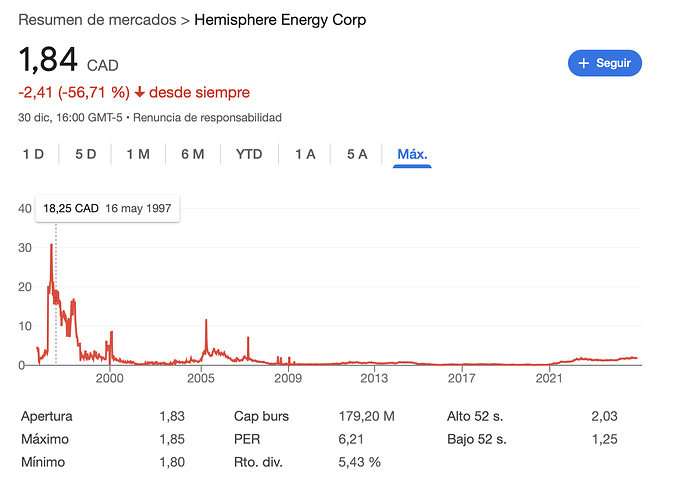This screenshot has width=690, height=480.
Task: Click the 1,84 current price value
Action: point(48,59)
